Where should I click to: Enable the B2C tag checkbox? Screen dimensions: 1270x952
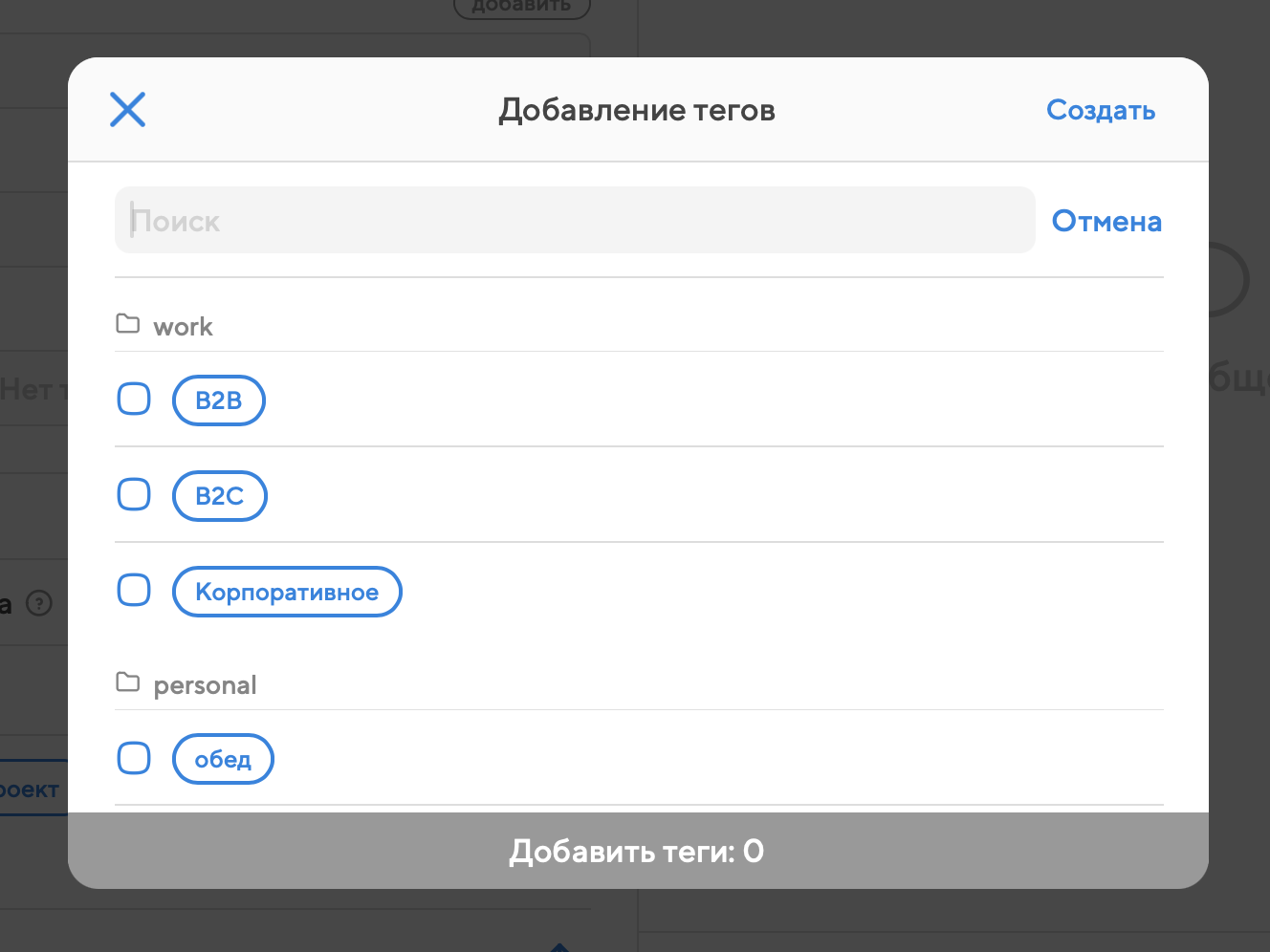[134, 495]
